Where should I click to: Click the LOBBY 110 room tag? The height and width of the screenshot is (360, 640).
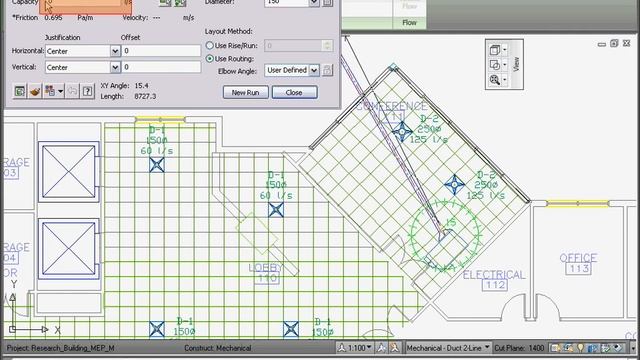266,273
